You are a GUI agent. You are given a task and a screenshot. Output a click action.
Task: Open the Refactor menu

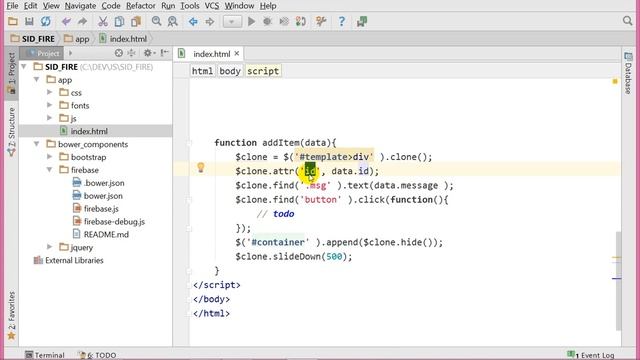[141, 6]
